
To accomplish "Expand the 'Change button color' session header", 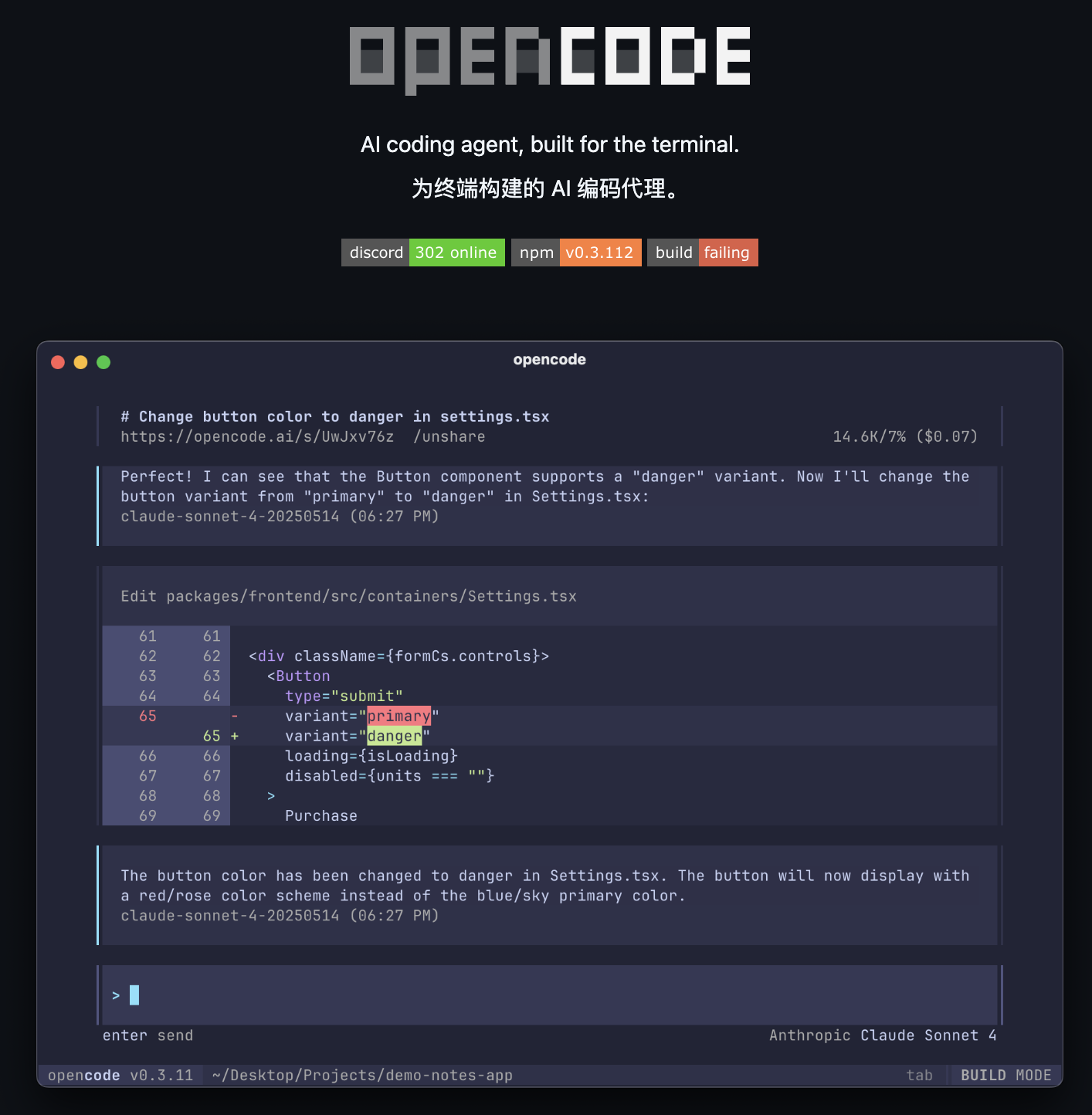I will [334, 416].
